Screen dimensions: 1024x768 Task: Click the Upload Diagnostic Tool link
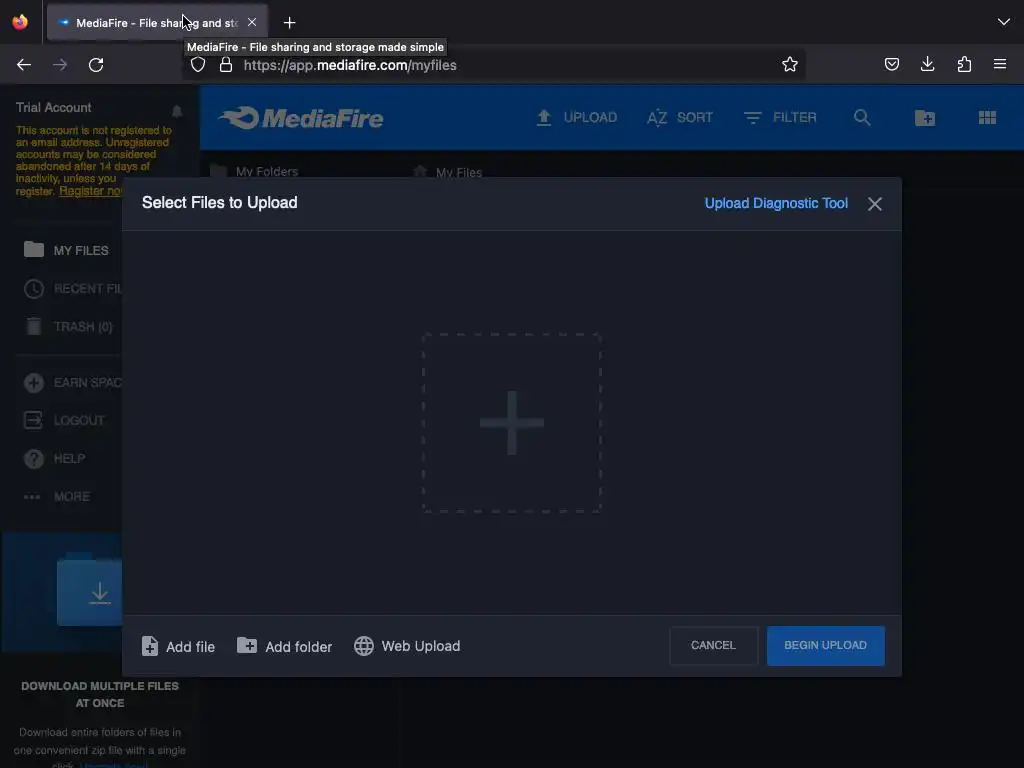click(776, 203)
